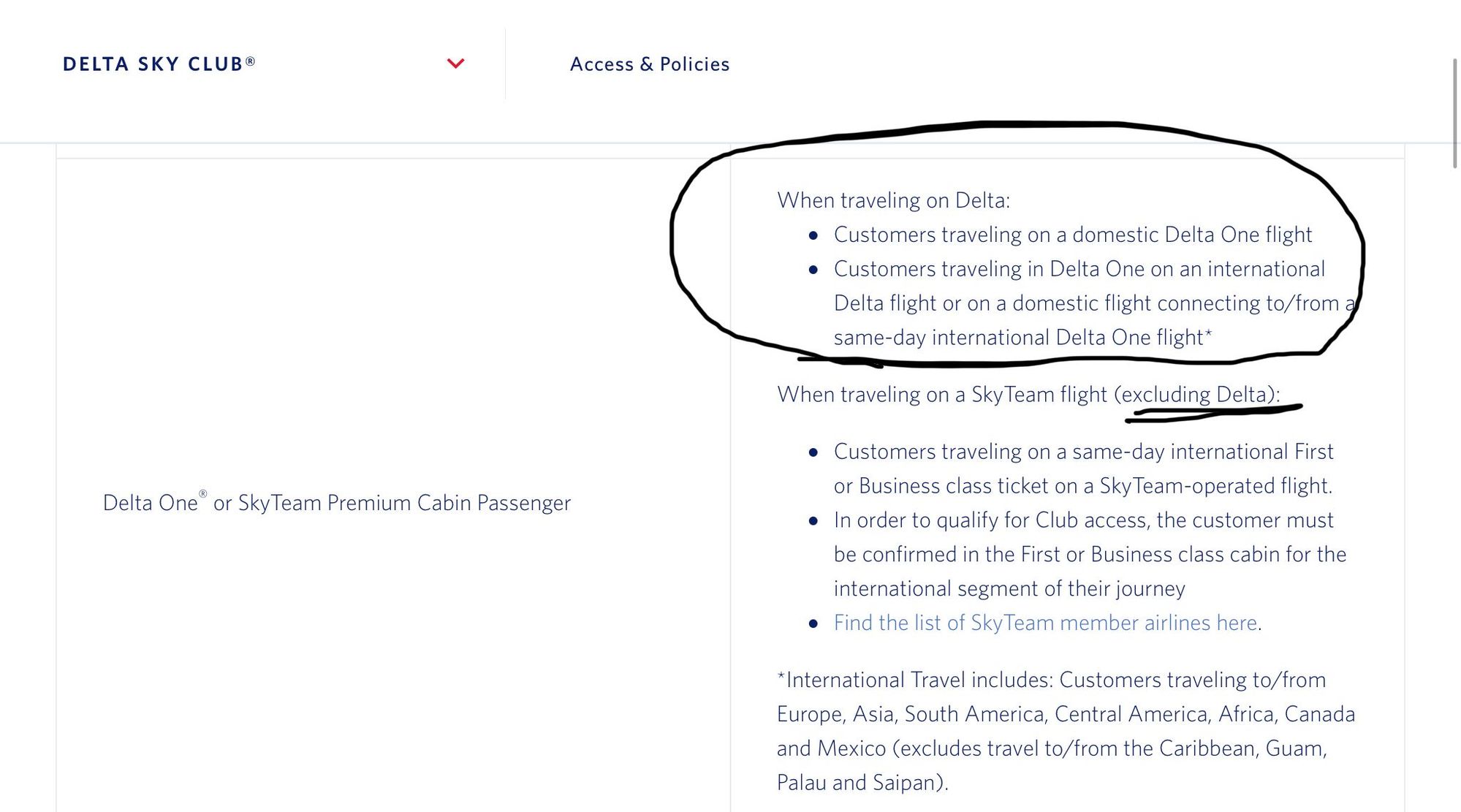This screenshot has width=1461, height=812.
Task: Click the page scrollbar thumb on the right
Action: 1454,113
